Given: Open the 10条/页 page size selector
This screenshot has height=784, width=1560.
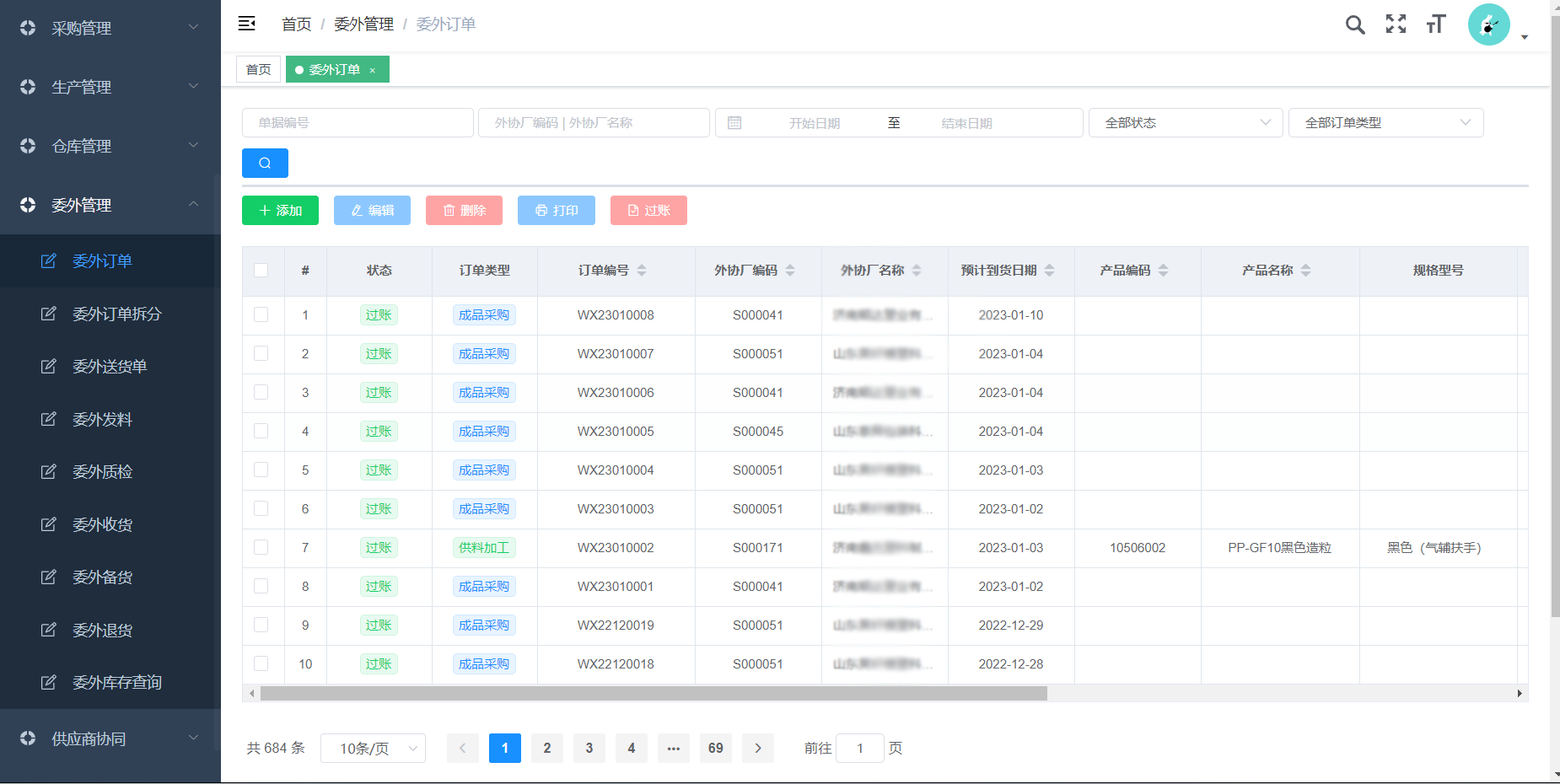Looking at the screenshot, I should pyautogui.click(x=373, y=749).
